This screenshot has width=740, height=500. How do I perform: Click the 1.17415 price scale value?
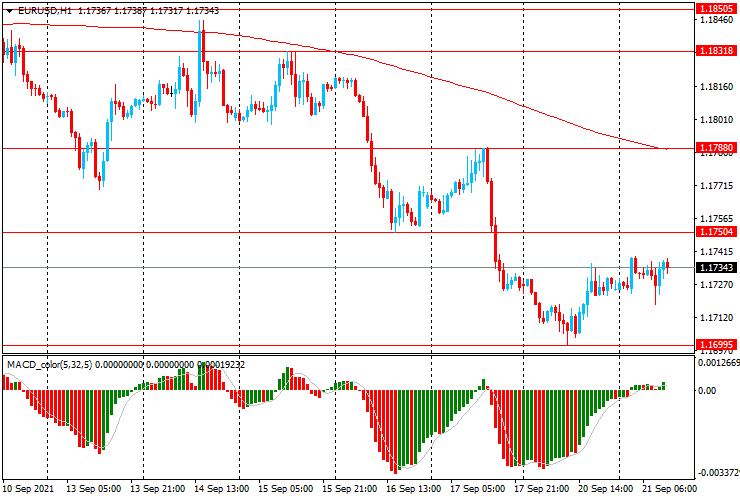(x=717, y=252)
